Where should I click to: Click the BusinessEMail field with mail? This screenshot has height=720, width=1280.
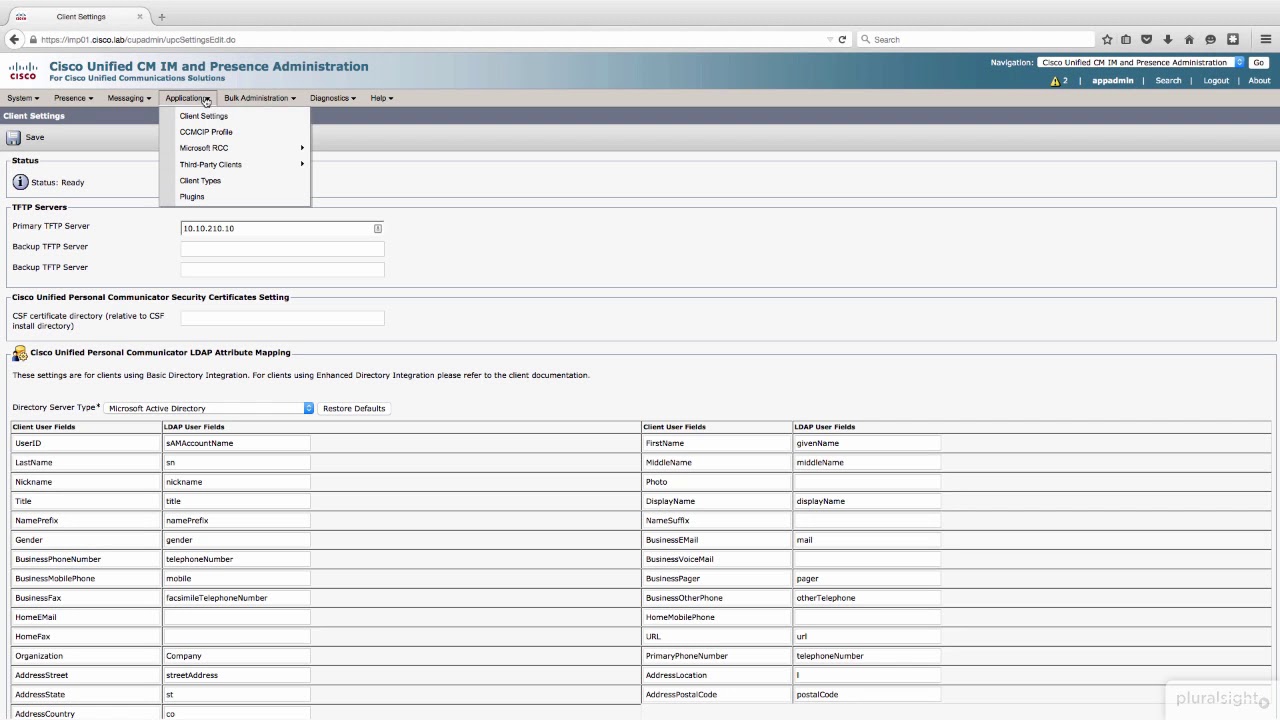point(867,540)
